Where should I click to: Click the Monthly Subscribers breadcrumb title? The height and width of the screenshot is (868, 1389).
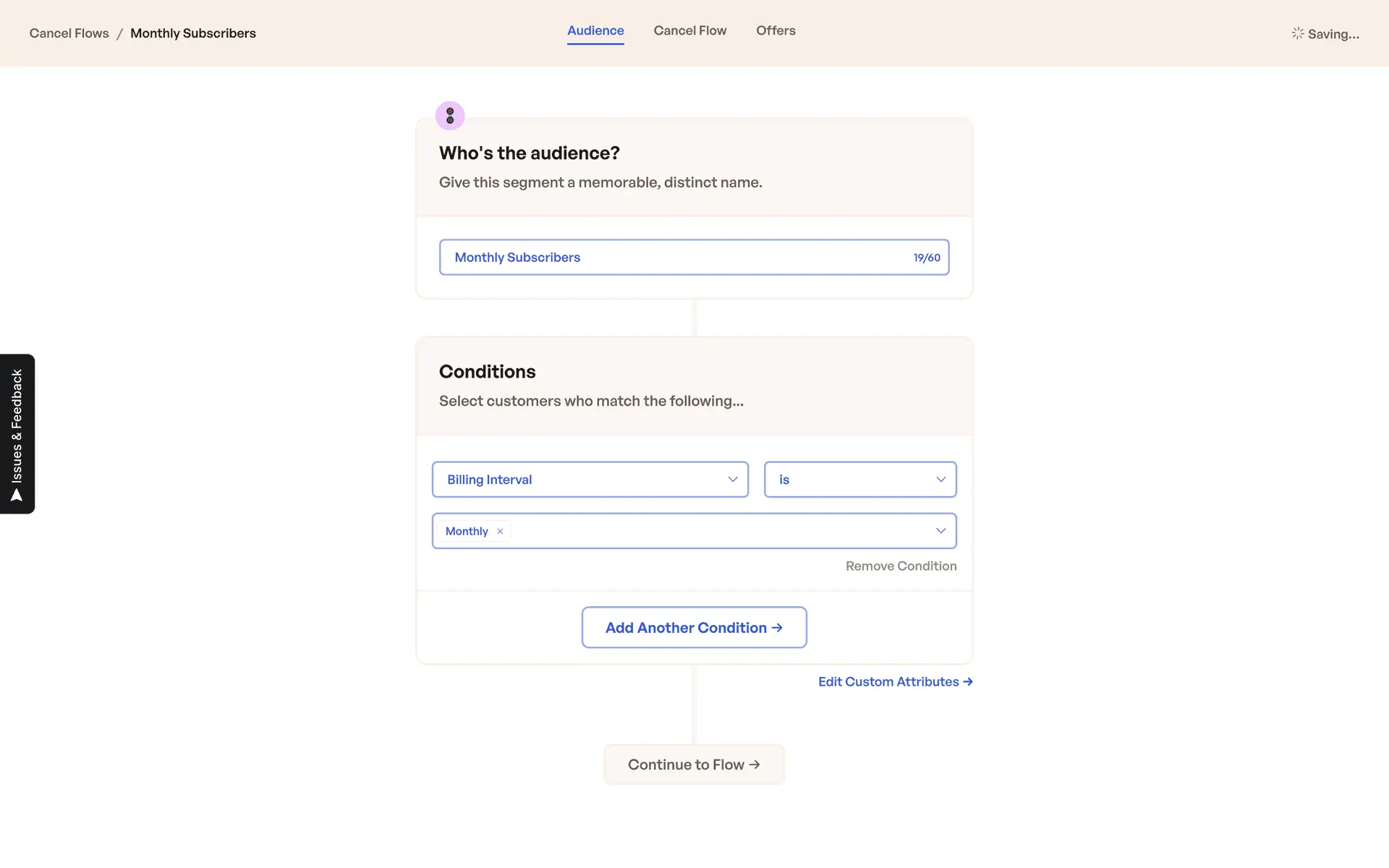(x=193, y=33)
